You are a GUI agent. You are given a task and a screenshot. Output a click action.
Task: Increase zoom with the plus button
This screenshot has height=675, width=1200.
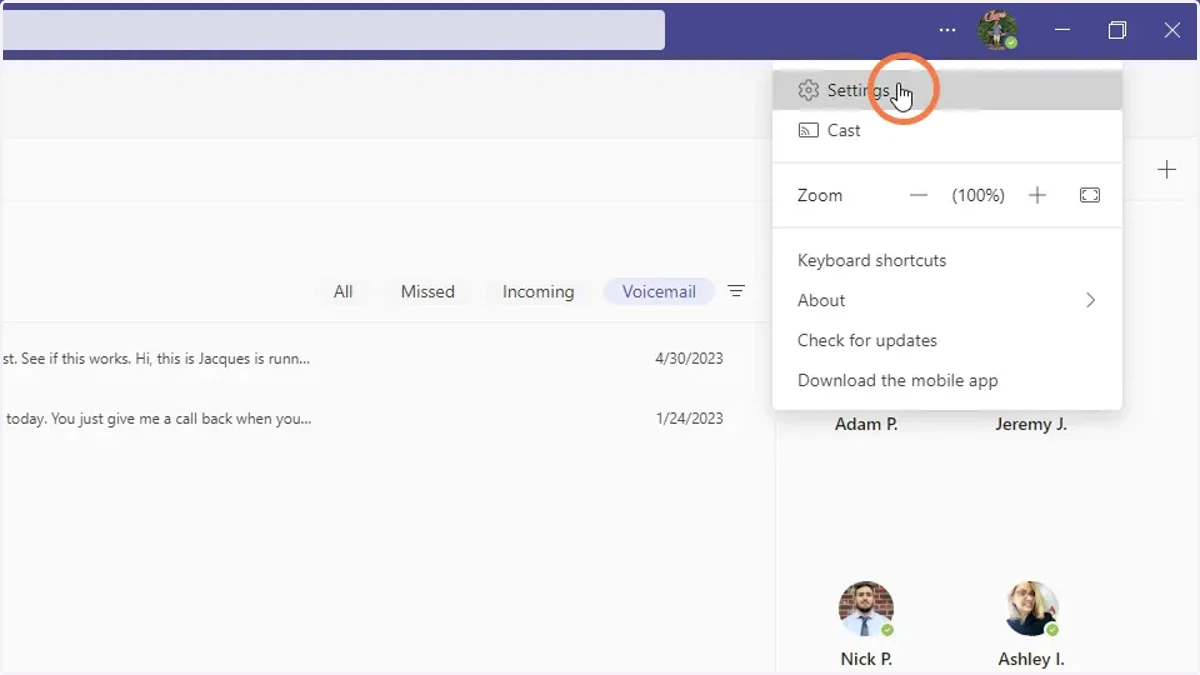[1037, 195]
